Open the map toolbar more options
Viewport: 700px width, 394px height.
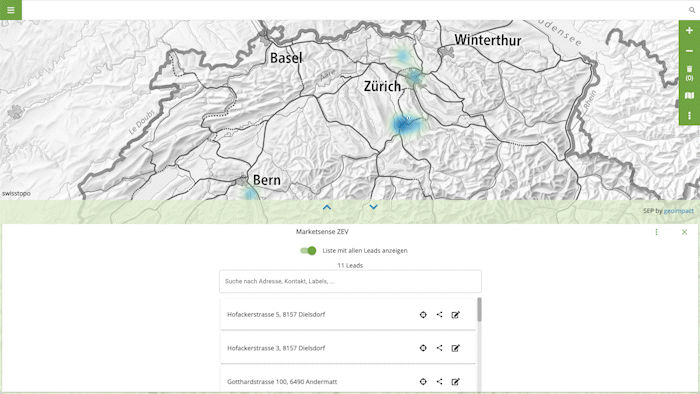point(689,116)
